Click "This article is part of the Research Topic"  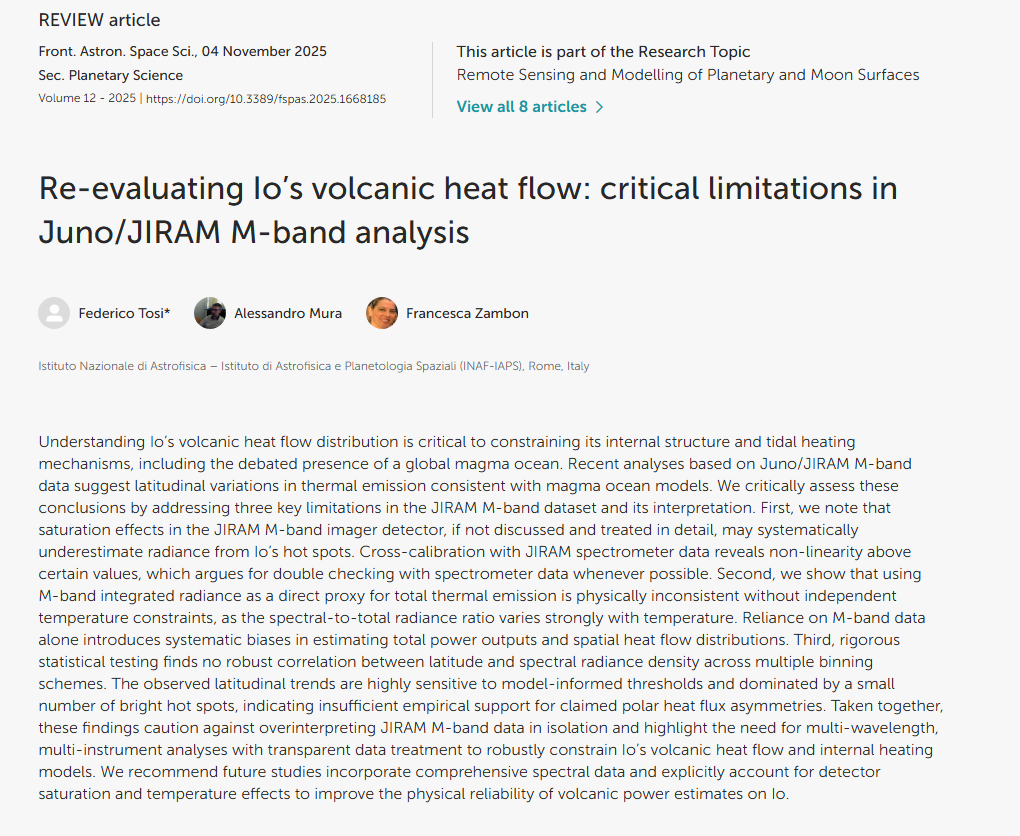click(x=603, y=52)
